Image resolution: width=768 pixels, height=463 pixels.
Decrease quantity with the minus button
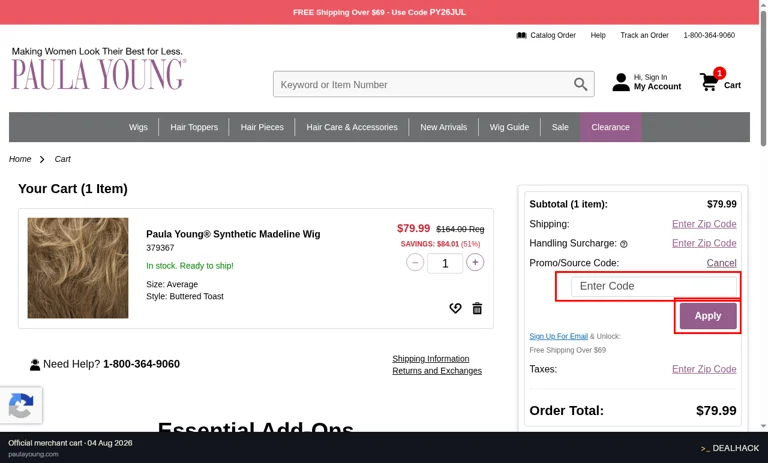(415, 263)
